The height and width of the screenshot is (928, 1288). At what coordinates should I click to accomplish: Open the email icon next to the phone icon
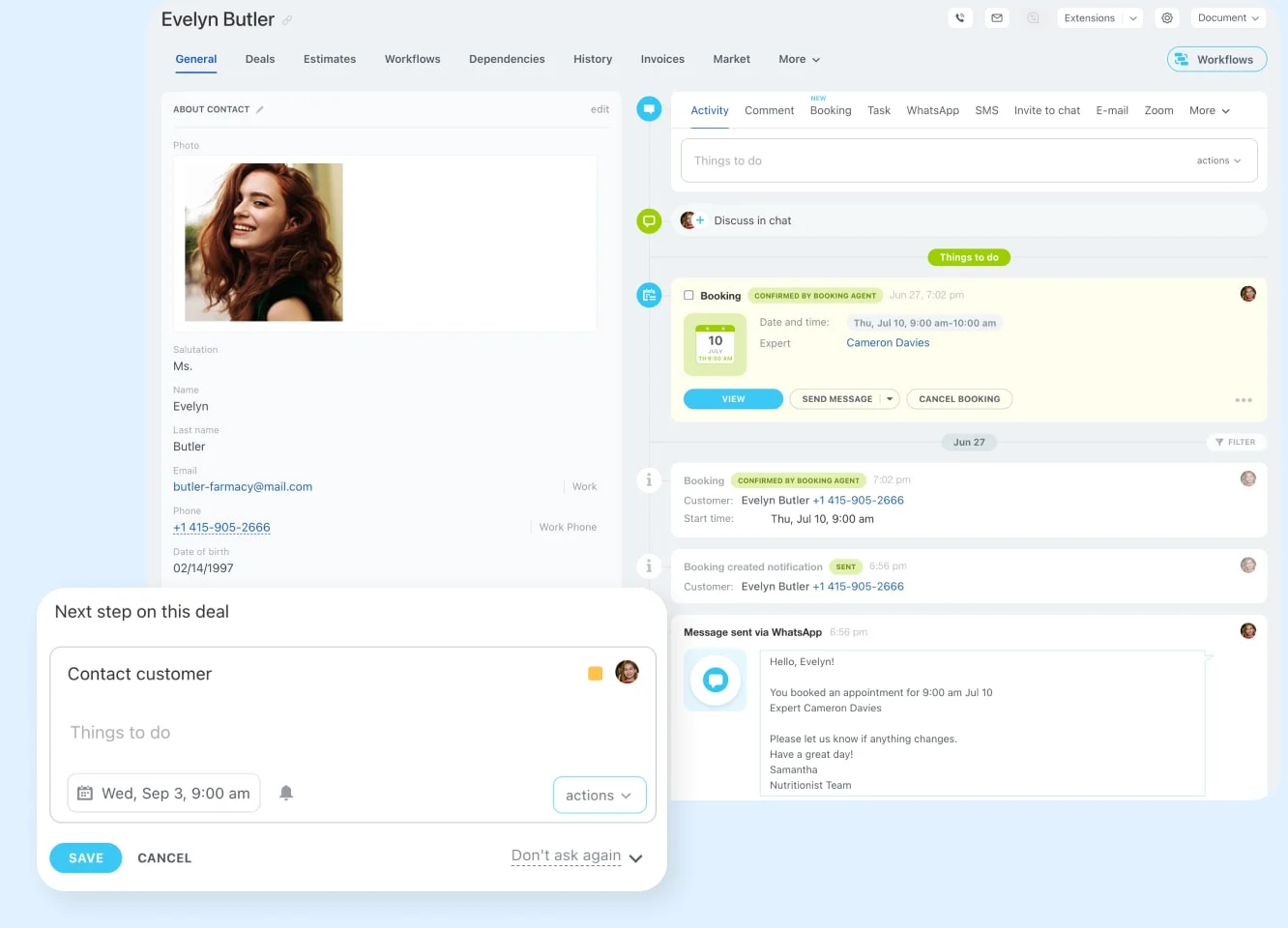[x=997, y=17]
